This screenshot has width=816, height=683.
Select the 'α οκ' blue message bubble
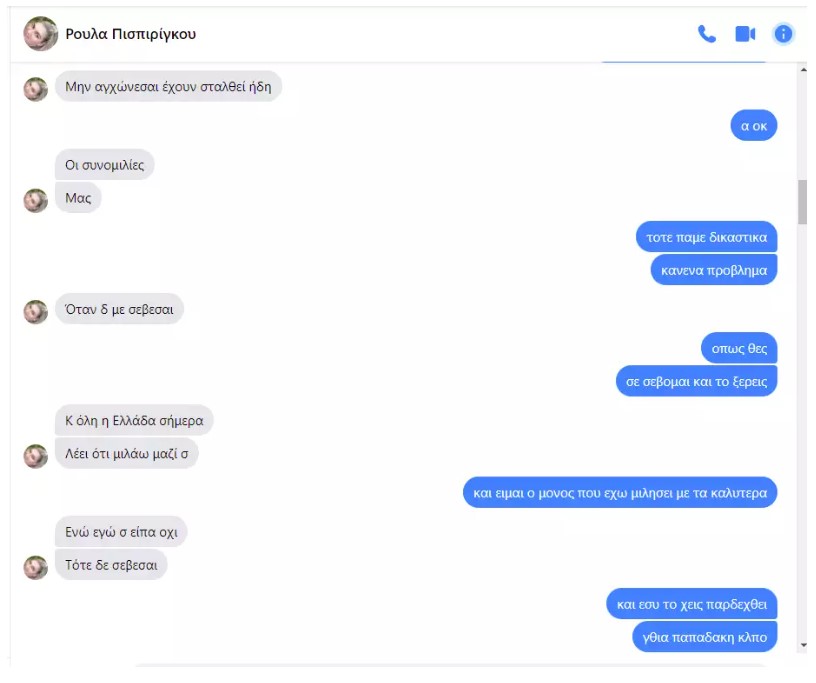[x=754, y=125]
